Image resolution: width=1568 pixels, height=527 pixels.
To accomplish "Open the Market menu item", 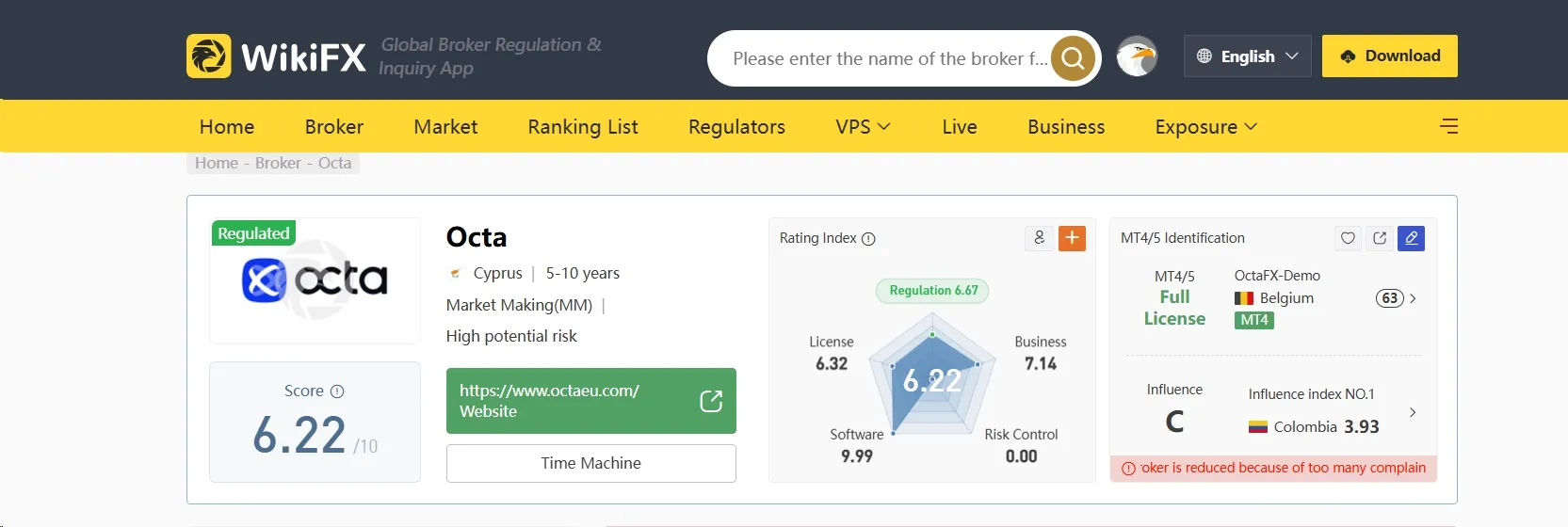I will pos(445,127).
